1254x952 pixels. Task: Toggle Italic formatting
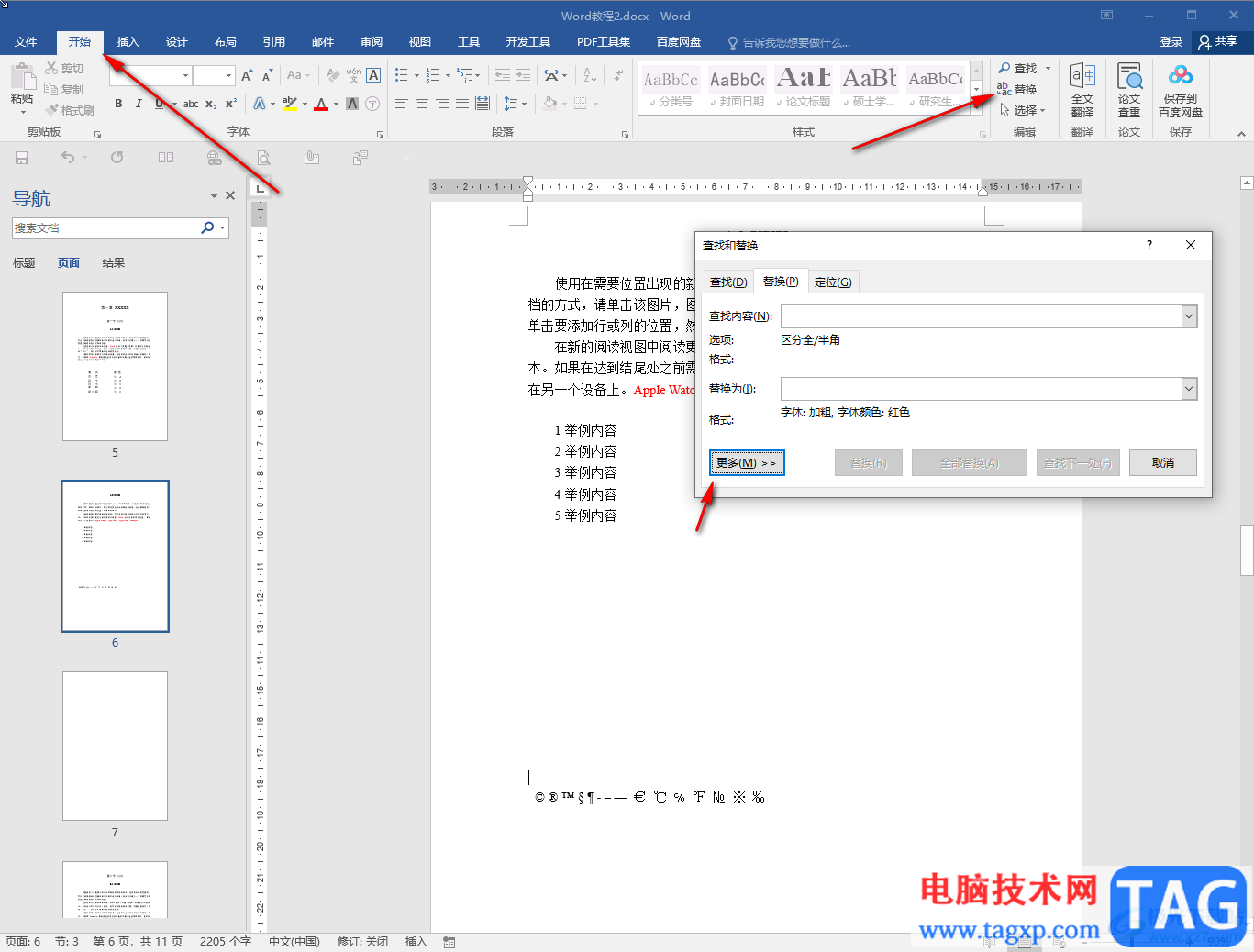139,104
